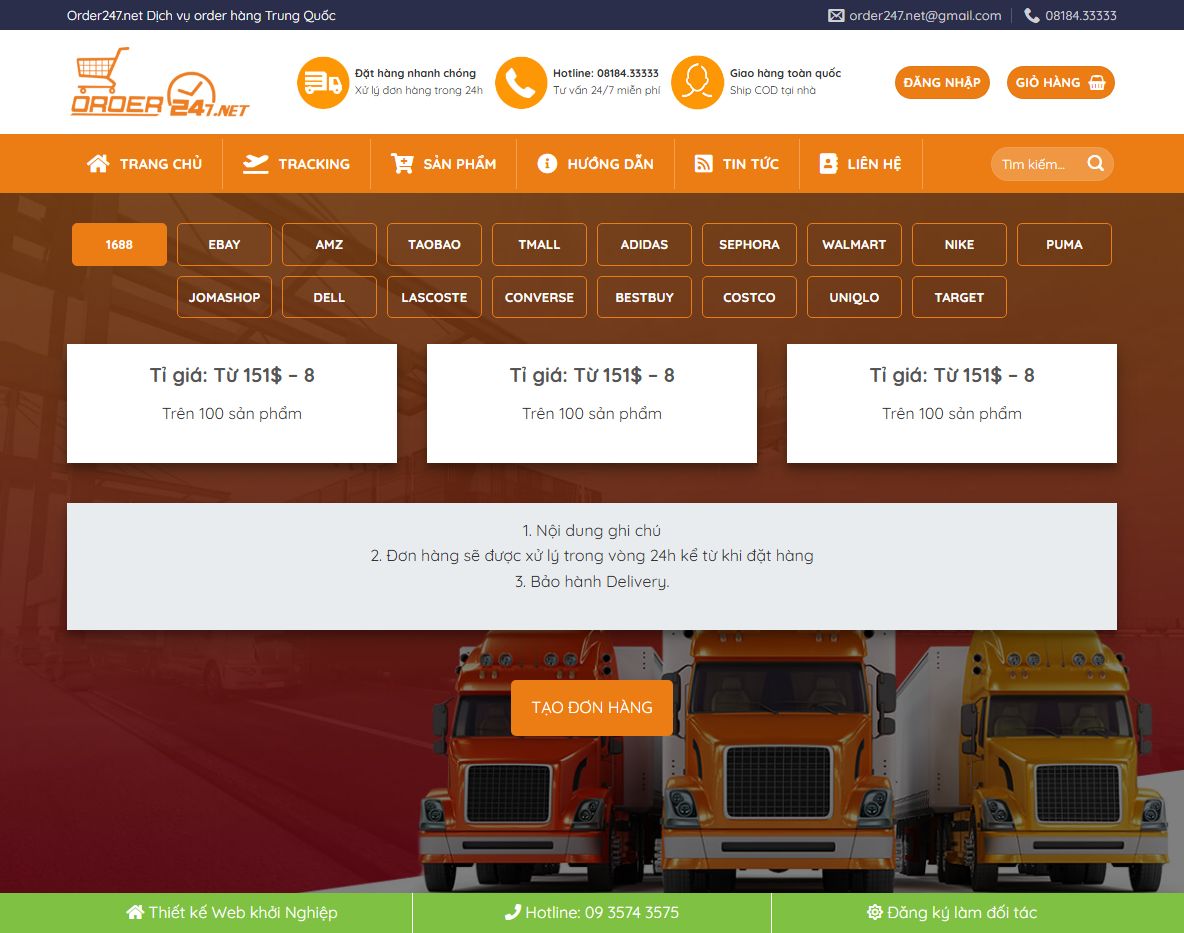Select the PUMA store tab
The height and width of the screenshot is (933, 1184).
click(1064, 245)
